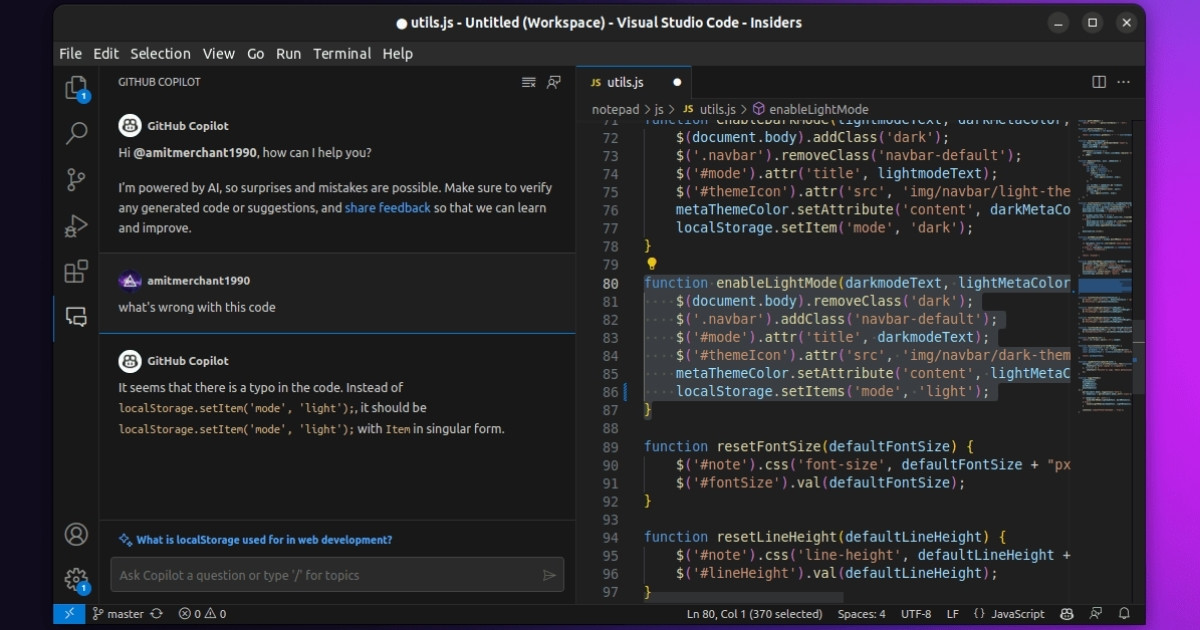Open the Explorer view in activity bar
The width and height of the screenshot is (1200, 630).
76,88
